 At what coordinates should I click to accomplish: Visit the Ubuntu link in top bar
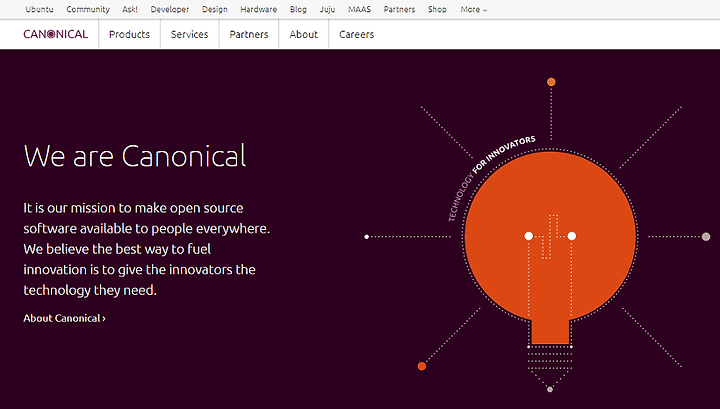click(39, 9)
